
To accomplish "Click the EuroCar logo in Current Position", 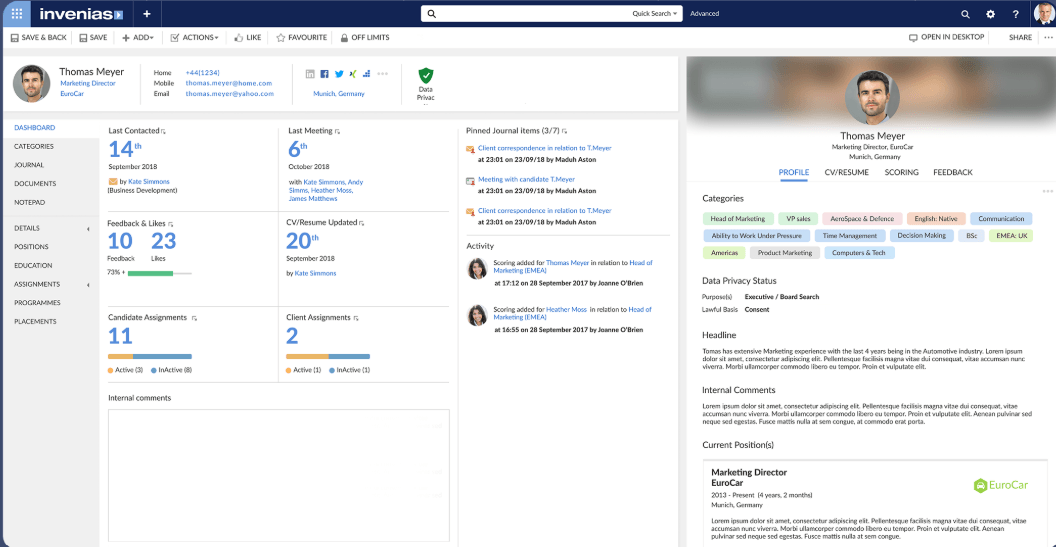I will point(1003,485).
